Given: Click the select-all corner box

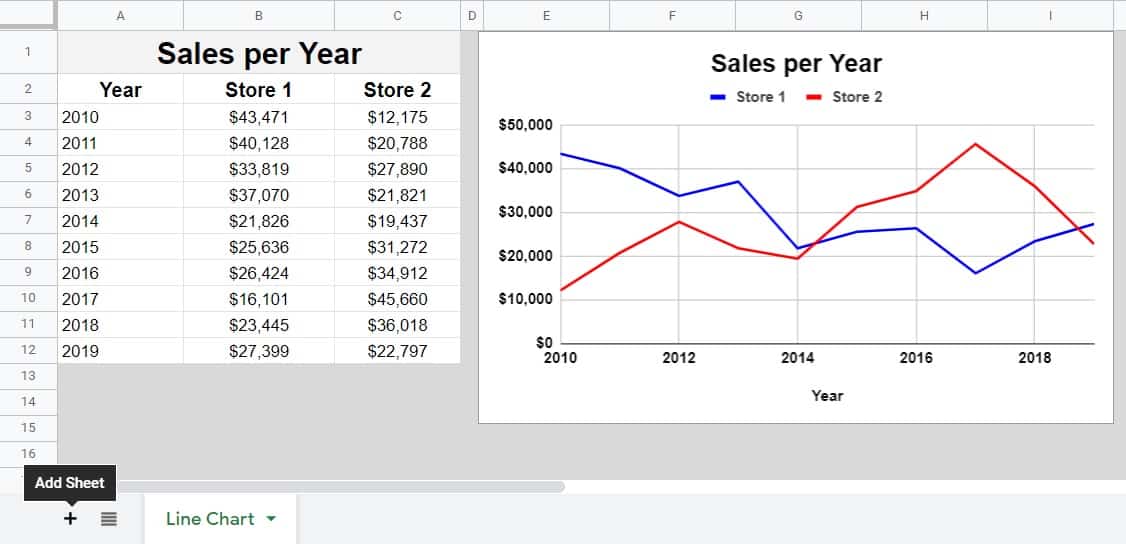Looking at the screenshot, I should click(x=28, y=15).
